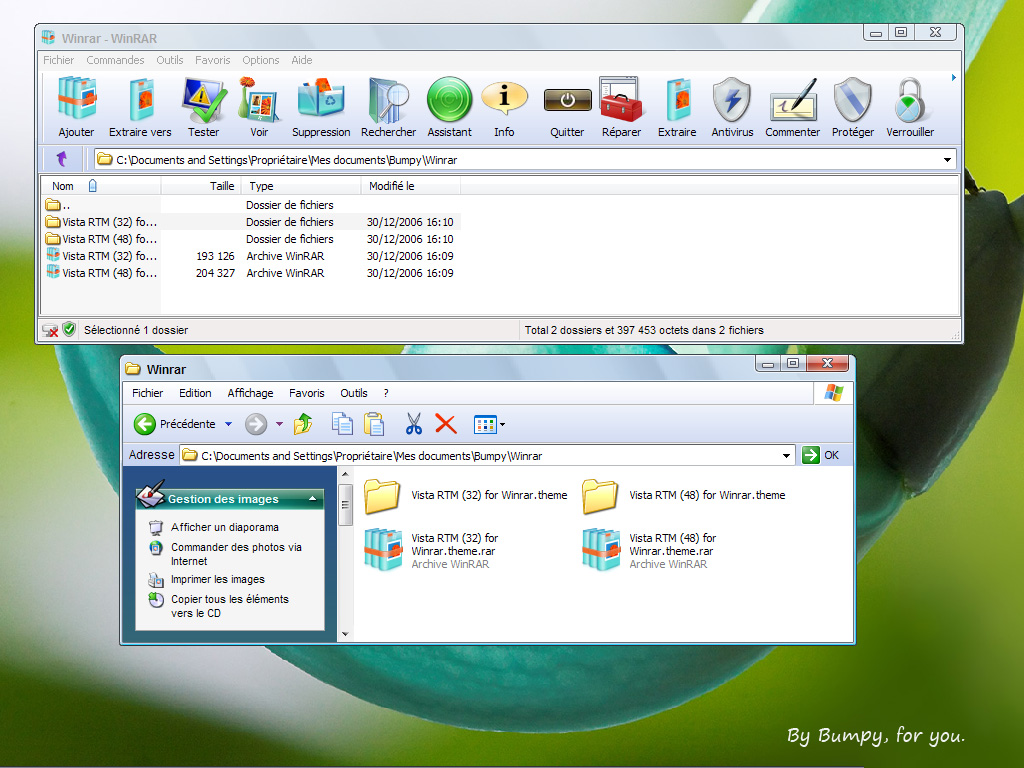Open the Assistant (Wizard) in WinRAR

449,100
